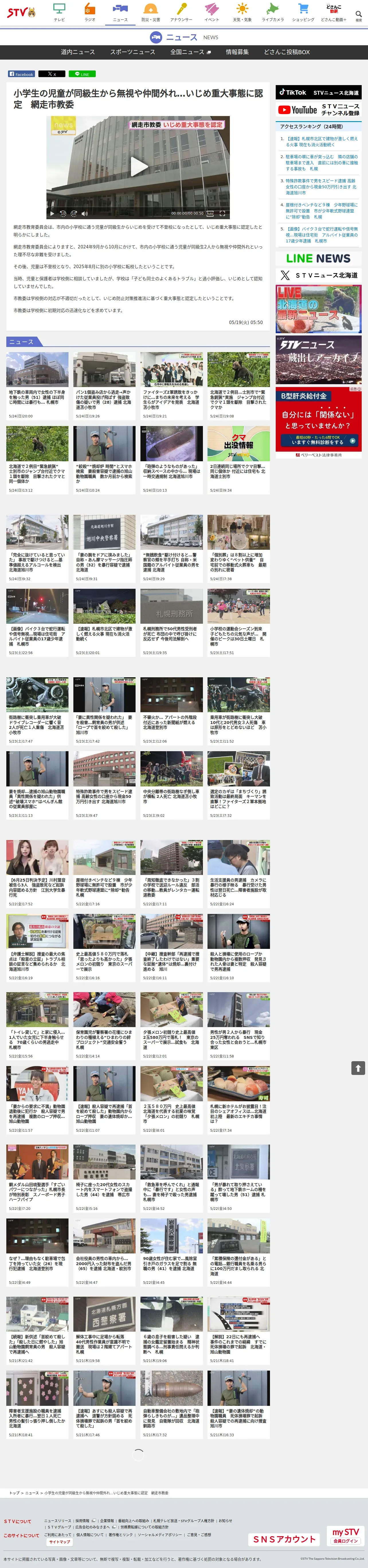Open the ラジオ section icon
Screen dimensions: 368x1568
(89, 12)
